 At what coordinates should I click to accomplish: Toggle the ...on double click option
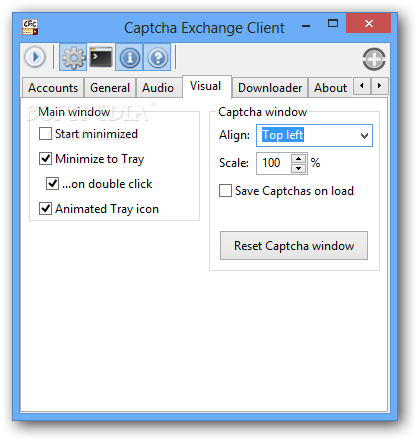click(x=52, y=184)
